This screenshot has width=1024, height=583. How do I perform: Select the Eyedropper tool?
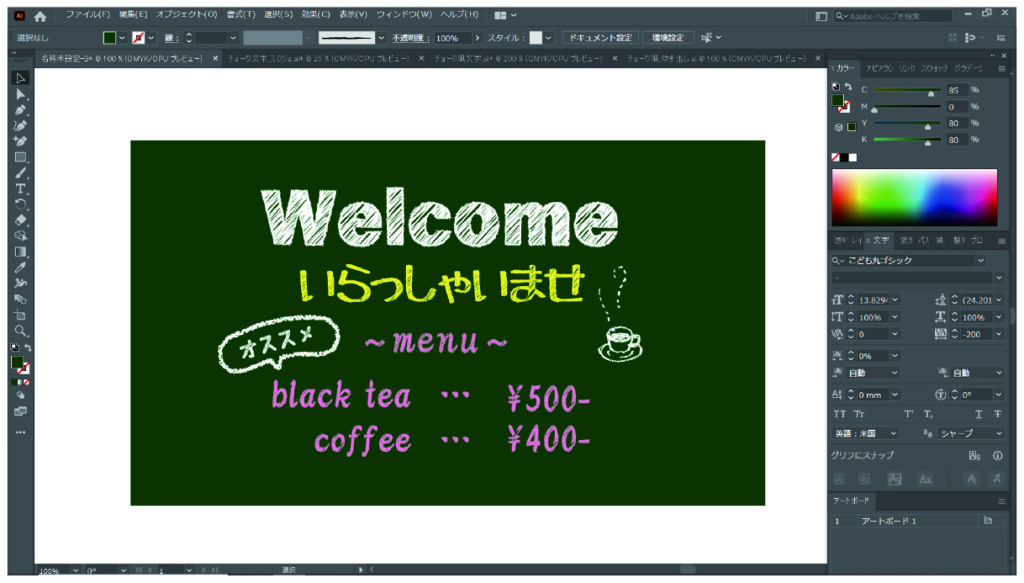tap(20, 268)
